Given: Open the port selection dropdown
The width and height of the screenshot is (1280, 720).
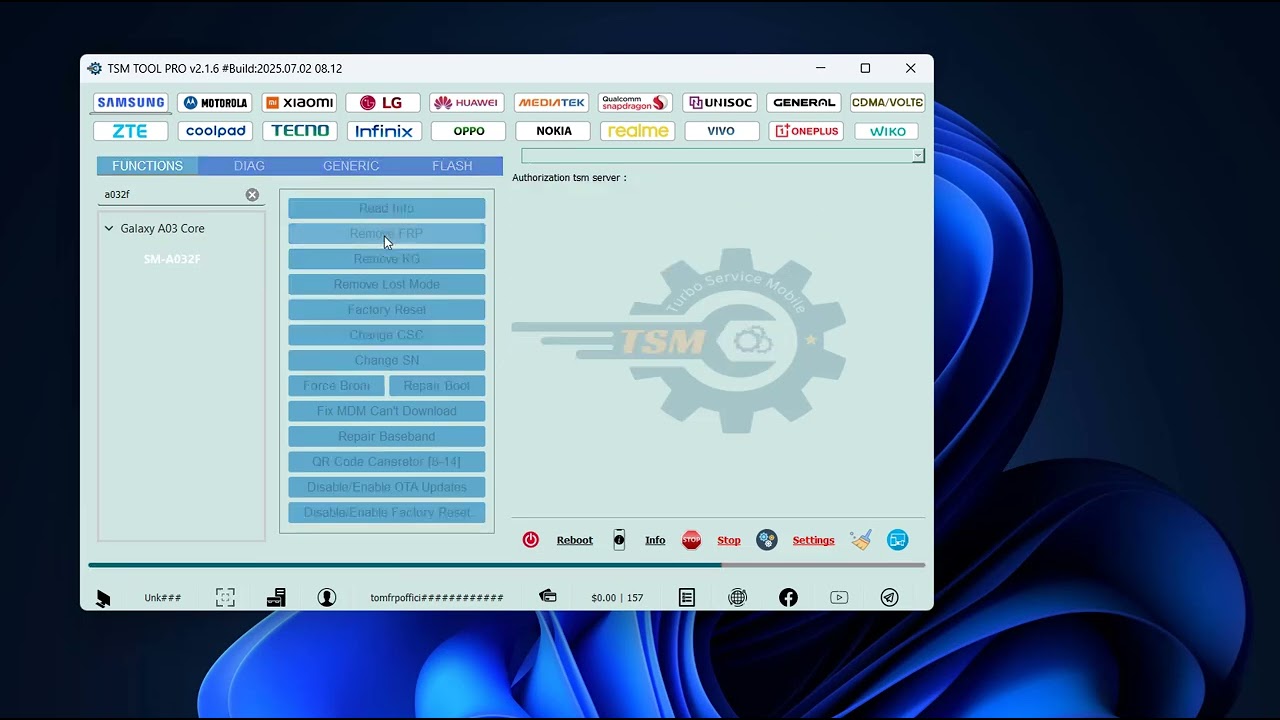Looking at the screenshot, I should [x=918, y=156].
